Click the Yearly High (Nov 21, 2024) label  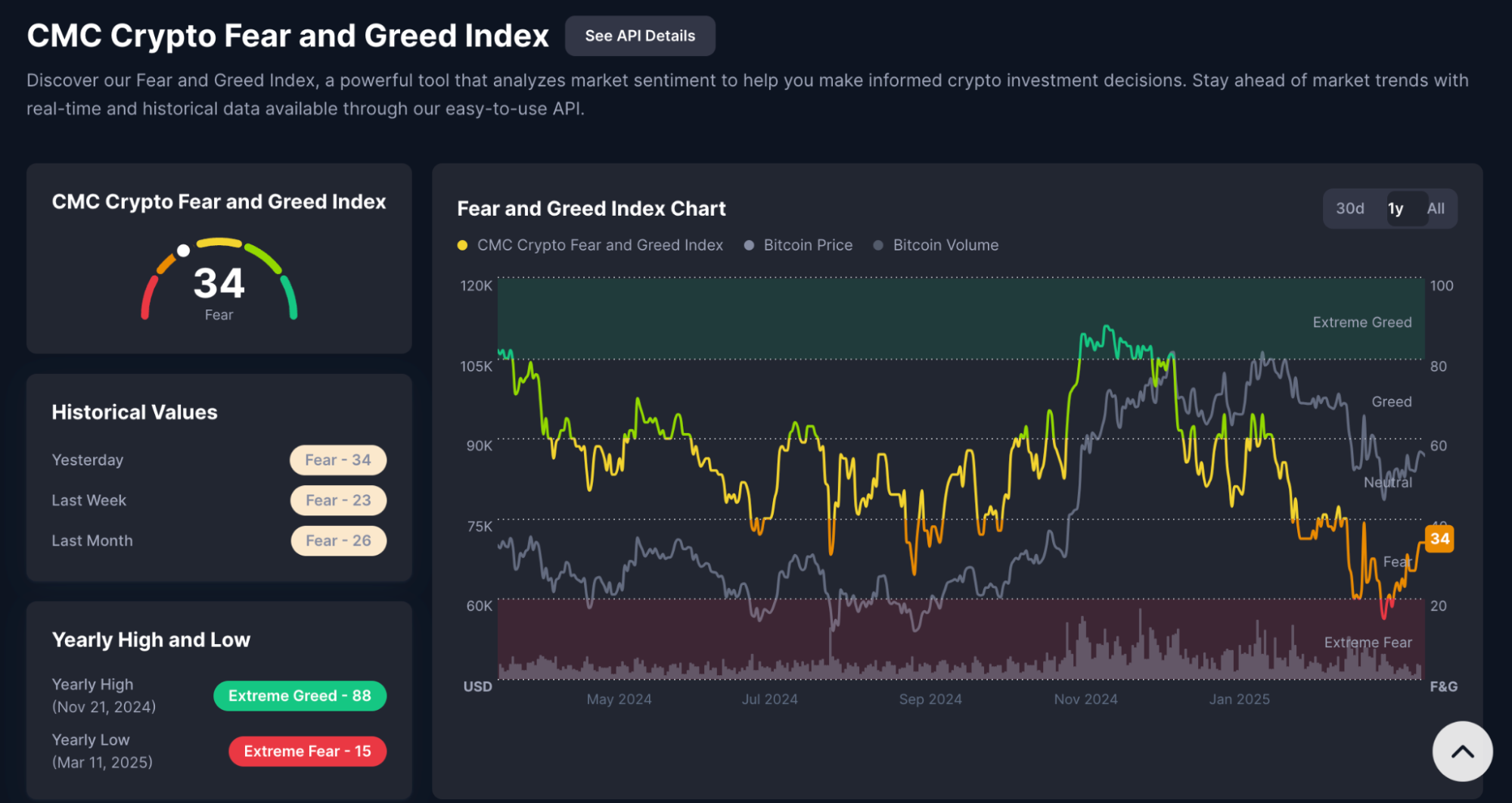tap(104, 696)
